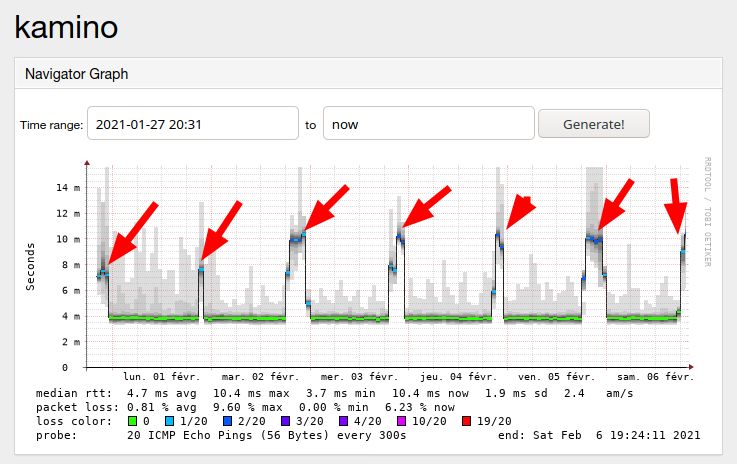The image size is (737, 464).
Task: Focus the start time field showing 2021-01-27 20:31
Action: (x=193, y=125)
